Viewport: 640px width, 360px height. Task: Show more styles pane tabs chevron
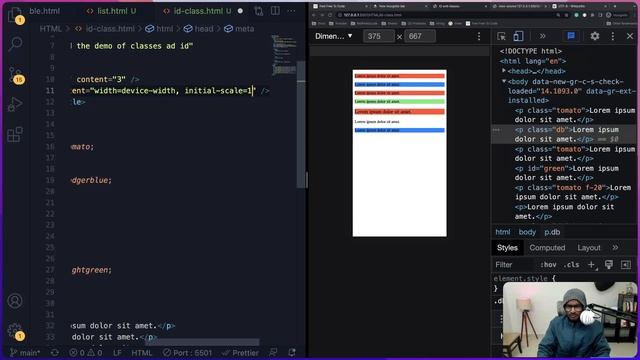[615, 248]
